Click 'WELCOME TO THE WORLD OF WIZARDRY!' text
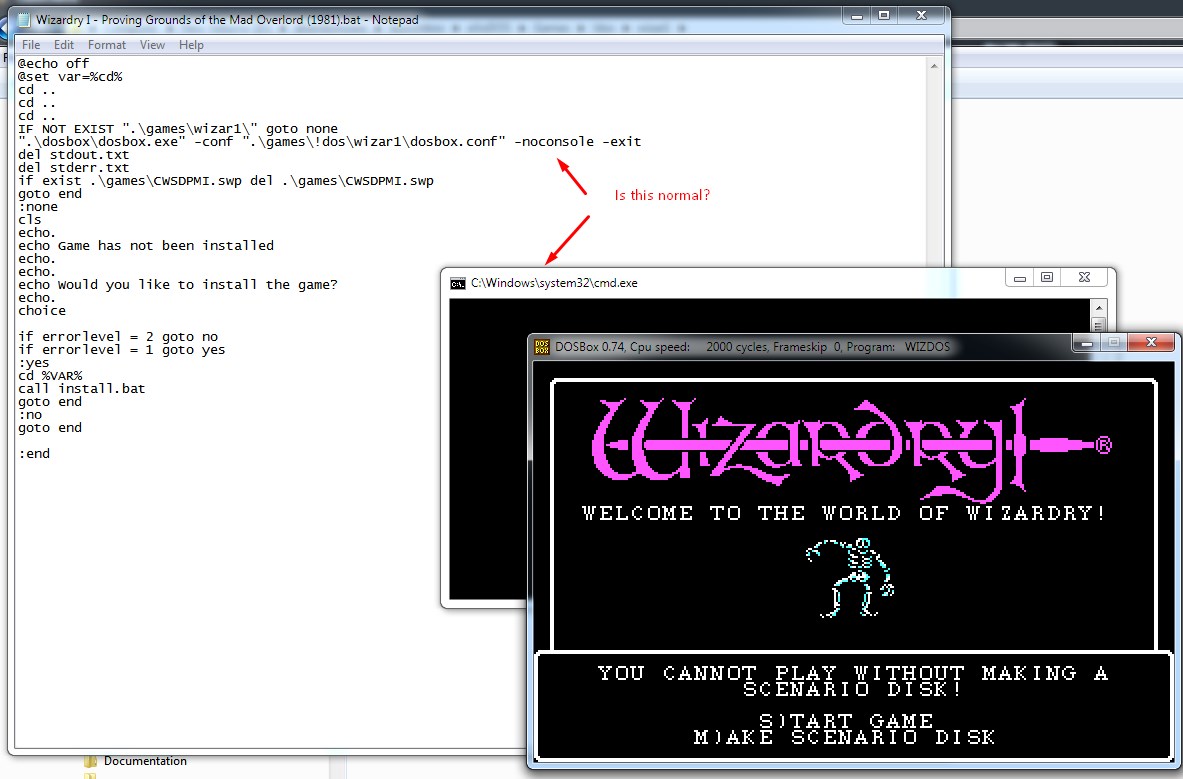This screenshot has height=779, width=1183. point(844,514)
